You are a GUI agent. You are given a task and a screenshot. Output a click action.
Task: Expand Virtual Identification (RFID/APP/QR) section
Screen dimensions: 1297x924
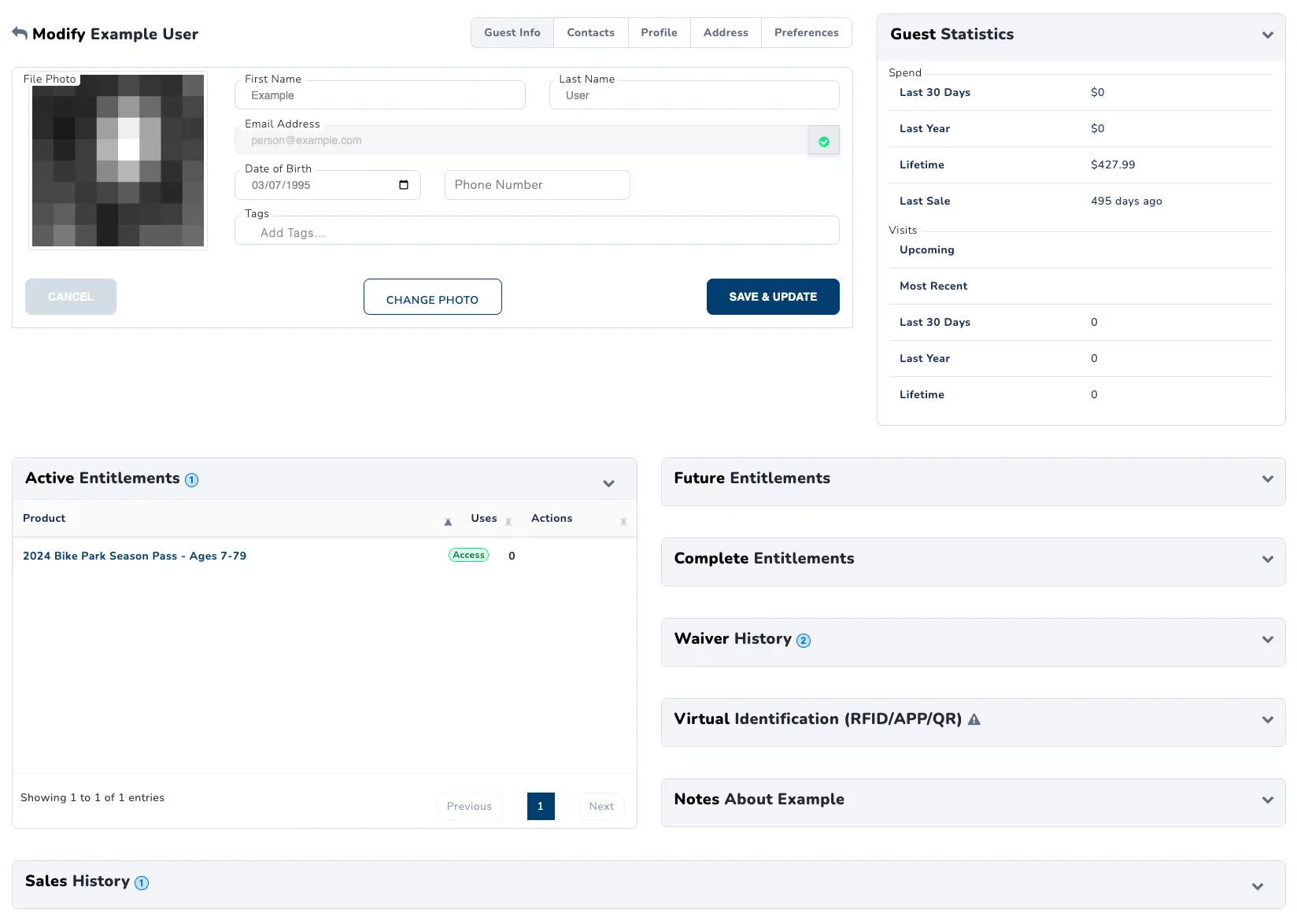pyautogui.click(x=1268, y=719)
